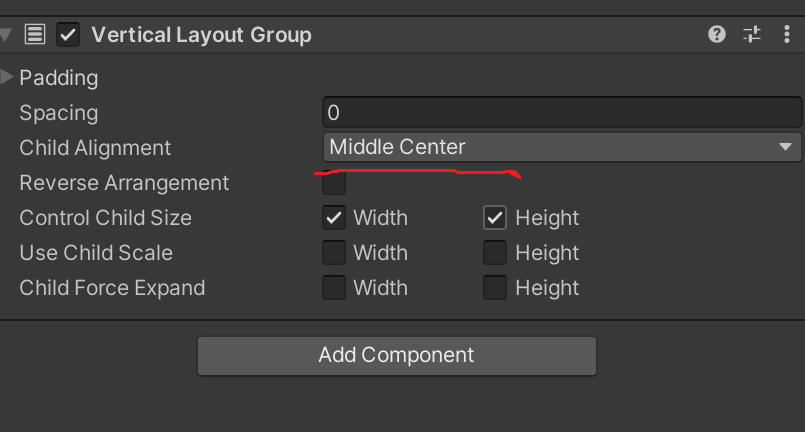The height and width of the screenshot is (432, 805).
Task: Uncheck Control Child Size Width
Action: click(334, 218)
